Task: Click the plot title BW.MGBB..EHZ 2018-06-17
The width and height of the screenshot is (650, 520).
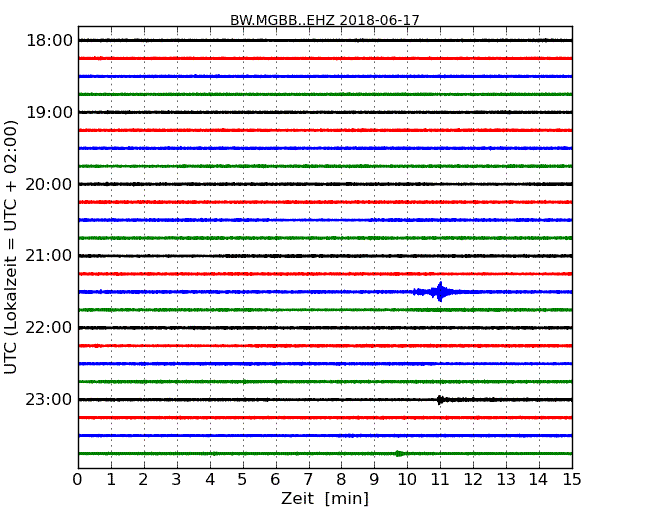Action: tap(325, 20)
